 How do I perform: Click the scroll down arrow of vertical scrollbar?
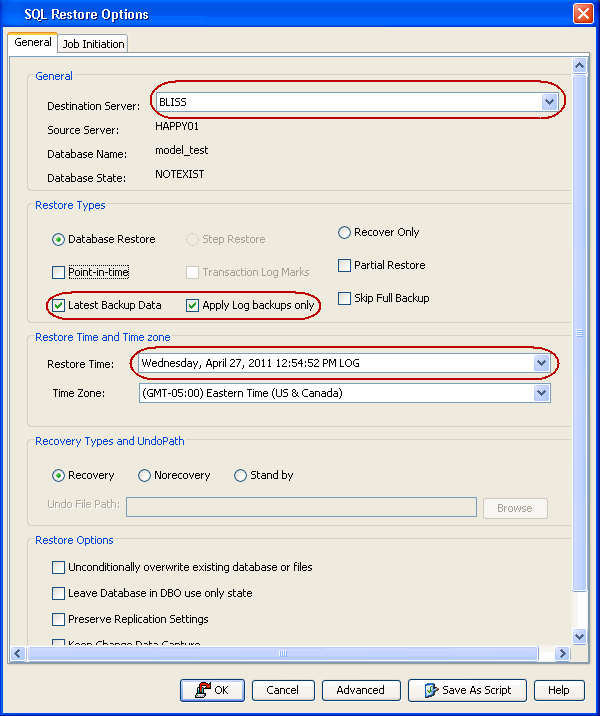point(579,636)
